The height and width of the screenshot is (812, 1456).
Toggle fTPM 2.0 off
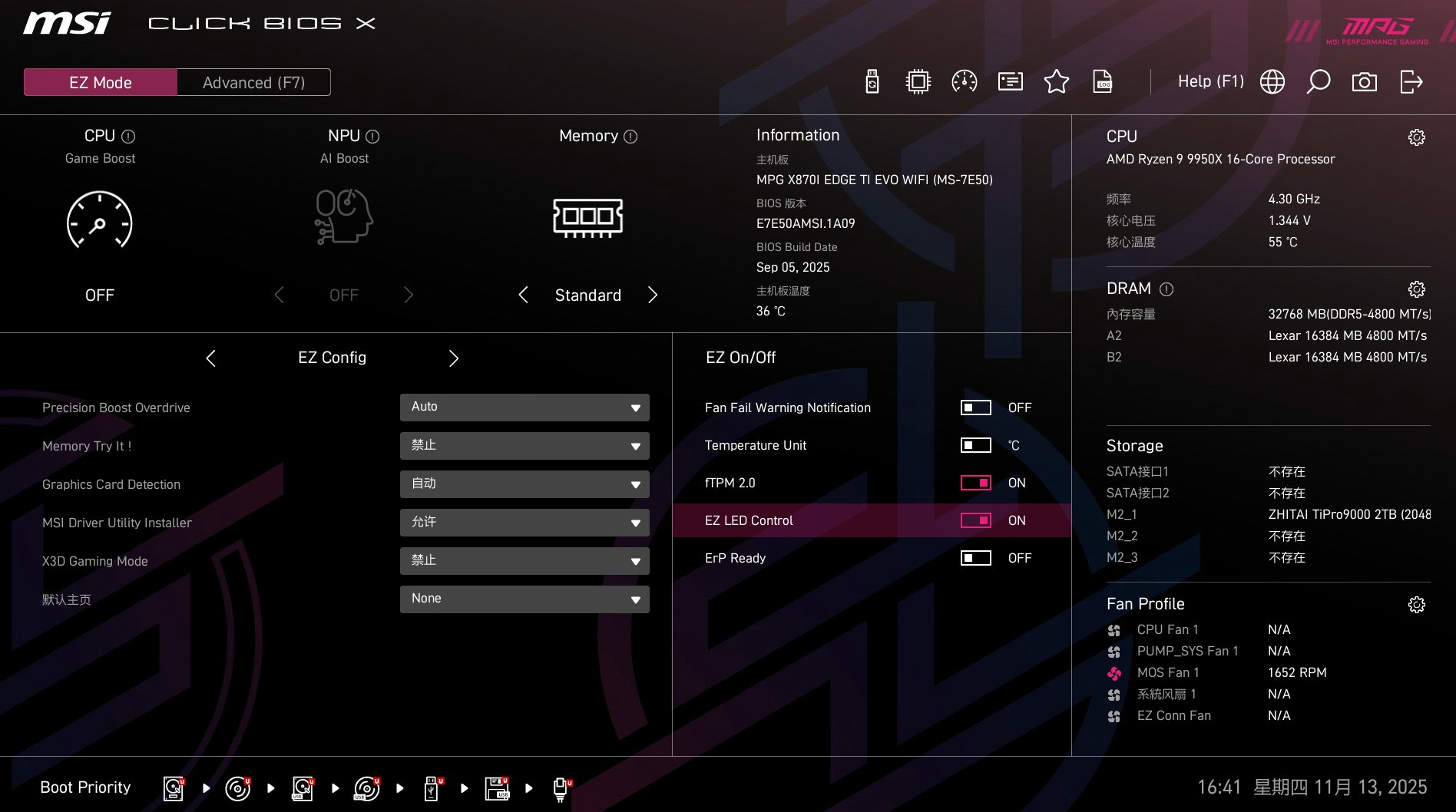coord(975,483)
